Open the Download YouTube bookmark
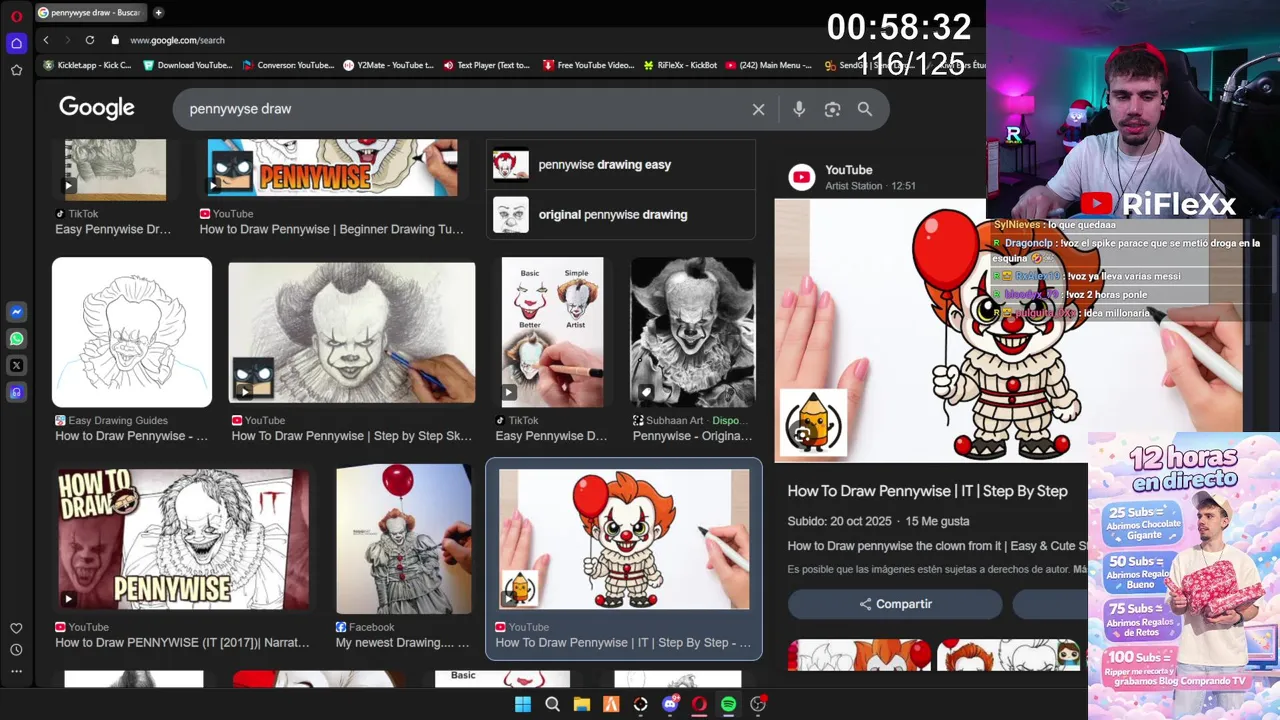Viewport: 1280px width, 720px height. 187,65
